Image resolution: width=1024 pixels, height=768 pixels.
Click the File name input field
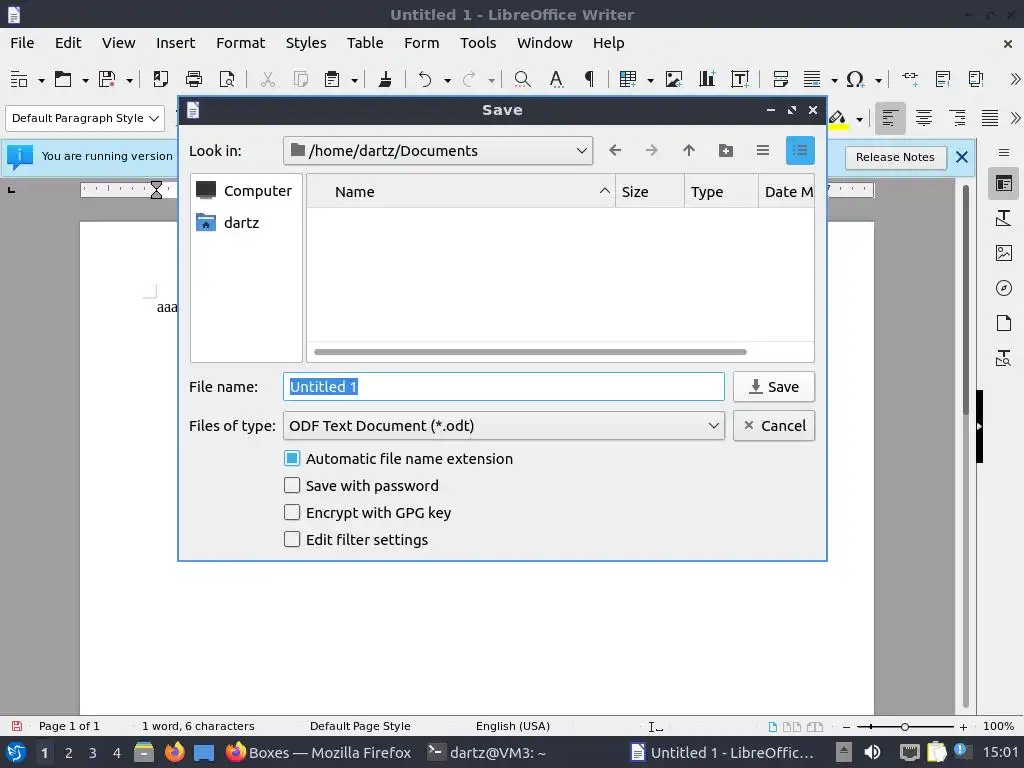pyautogui.click(x=504, y=387)
